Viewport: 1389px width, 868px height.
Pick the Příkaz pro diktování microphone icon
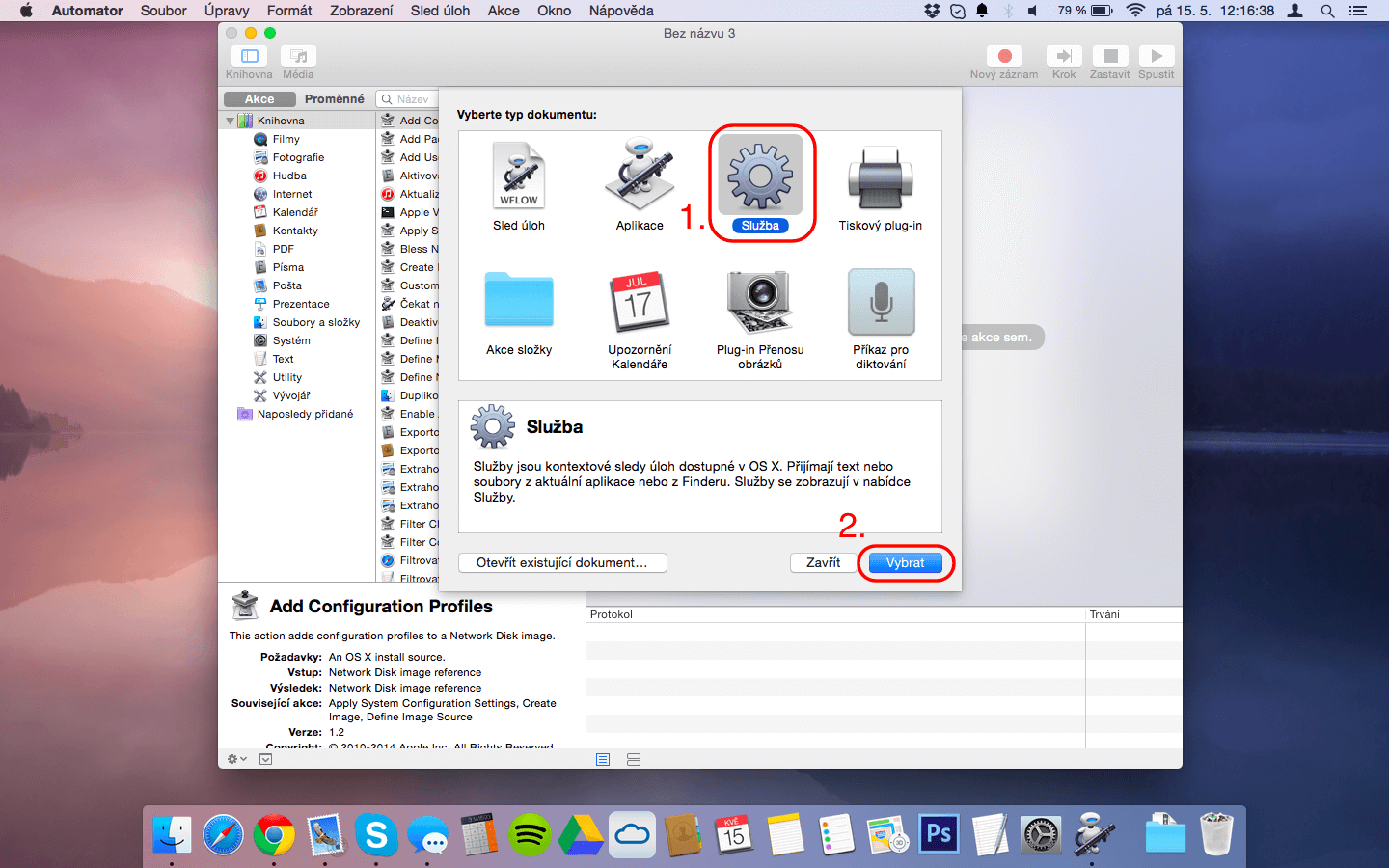click(880, 301)
